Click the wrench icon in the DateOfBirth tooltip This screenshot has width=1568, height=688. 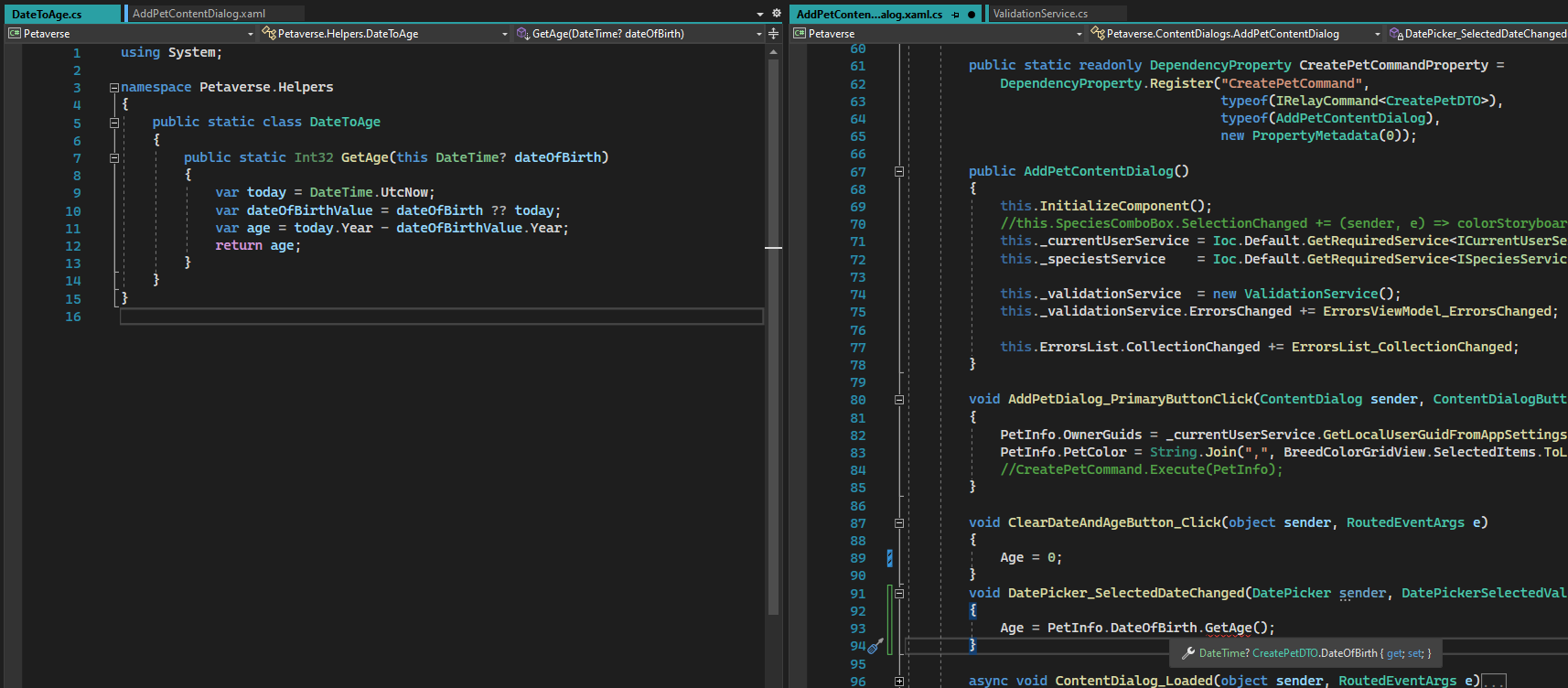1188,653
